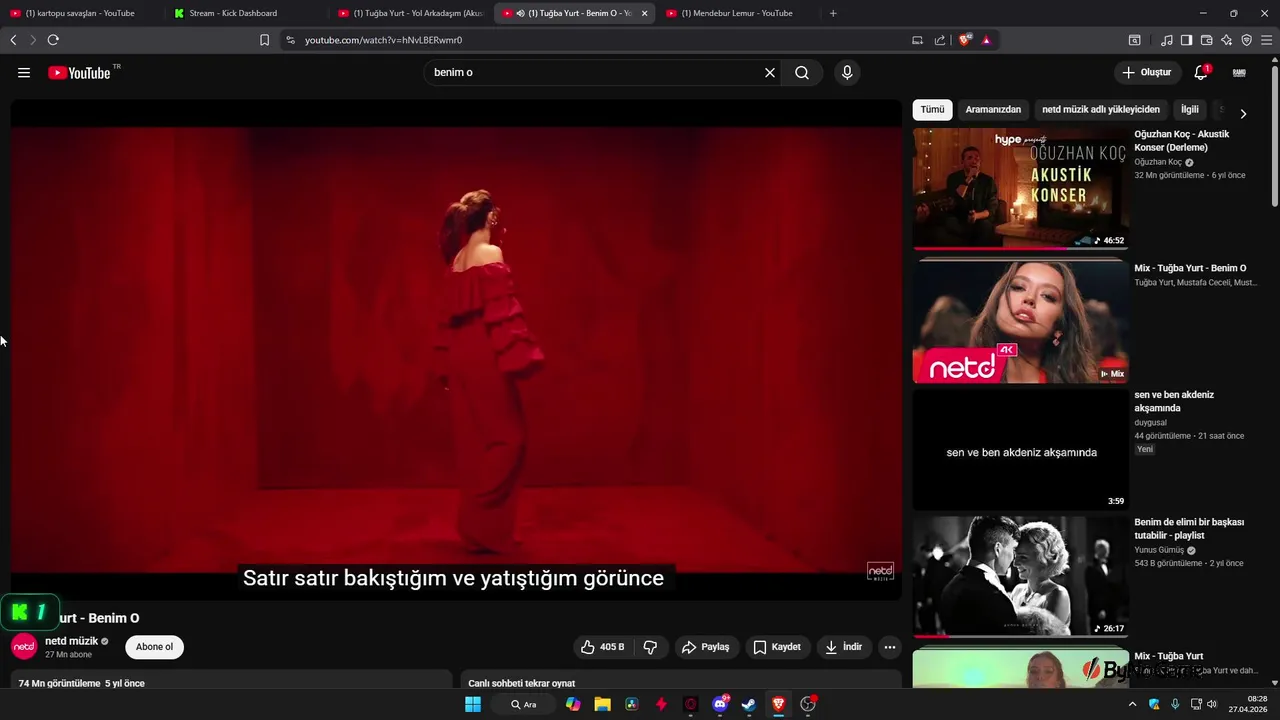The height and width of the screenshot is (720, 1280).
Task: Open a new browser tab
Action: point(833,13)
